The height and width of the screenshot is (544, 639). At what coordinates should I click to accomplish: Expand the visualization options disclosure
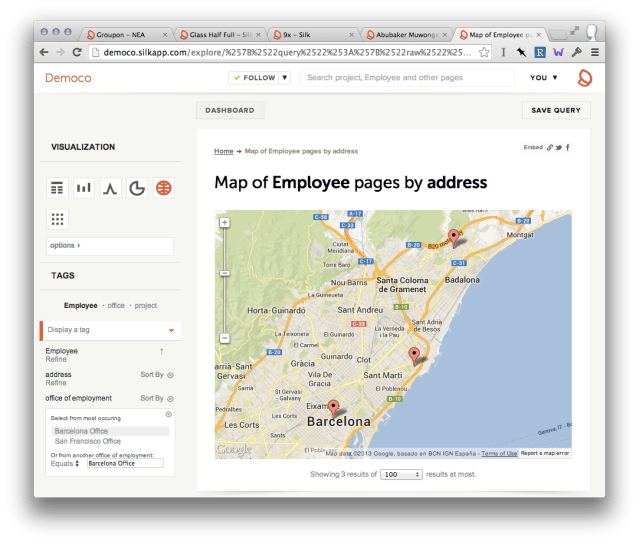point(65,245)
